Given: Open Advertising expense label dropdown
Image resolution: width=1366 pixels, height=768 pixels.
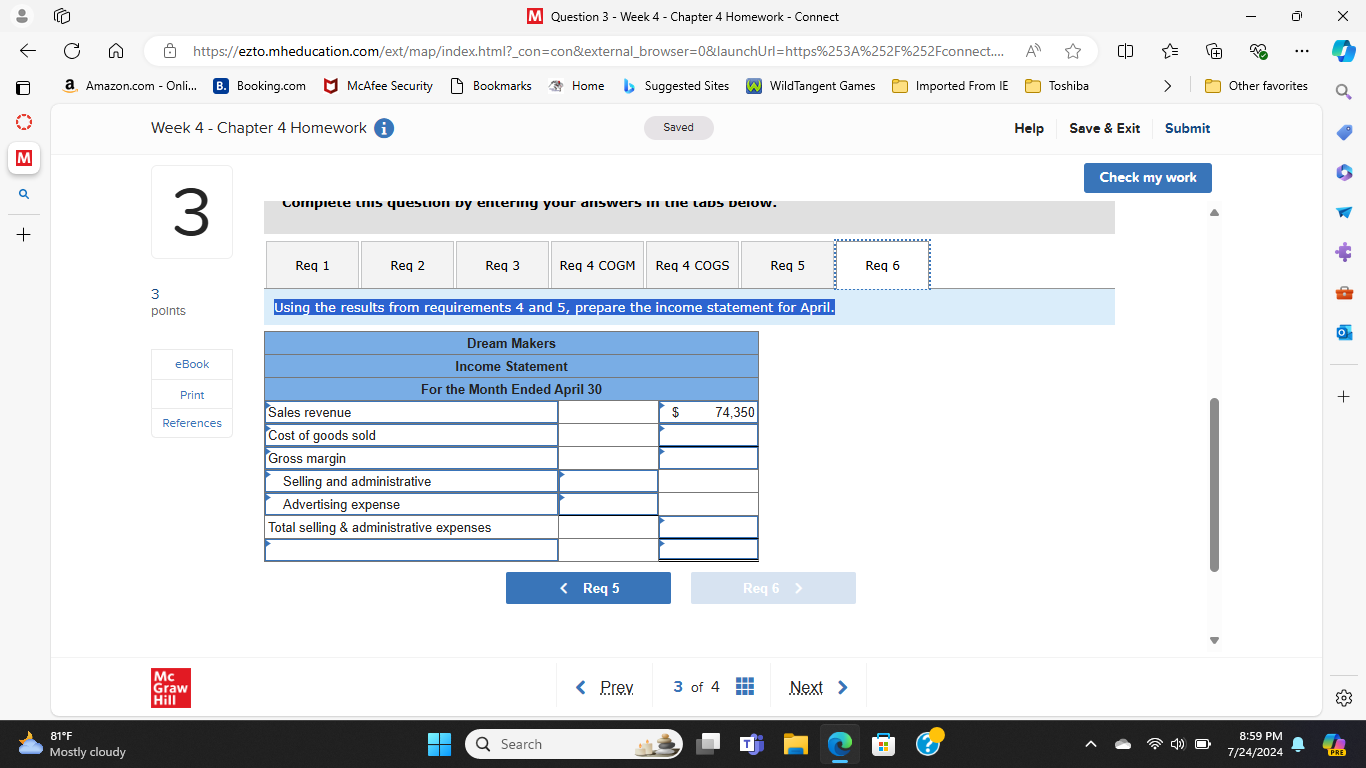Looking at the screenshot, I should 411,504.
